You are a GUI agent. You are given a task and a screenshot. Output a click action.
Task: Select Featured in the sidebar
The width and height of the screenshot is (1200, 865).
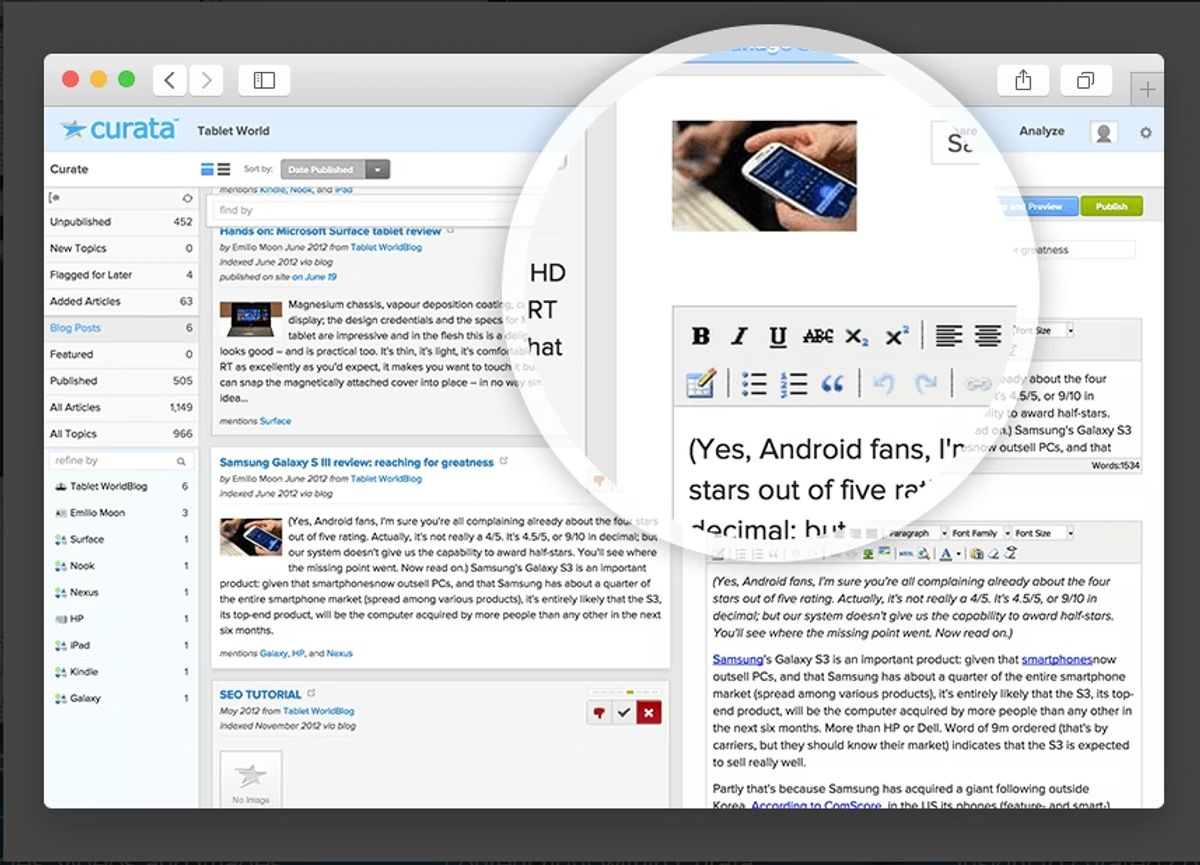point(121,354)
